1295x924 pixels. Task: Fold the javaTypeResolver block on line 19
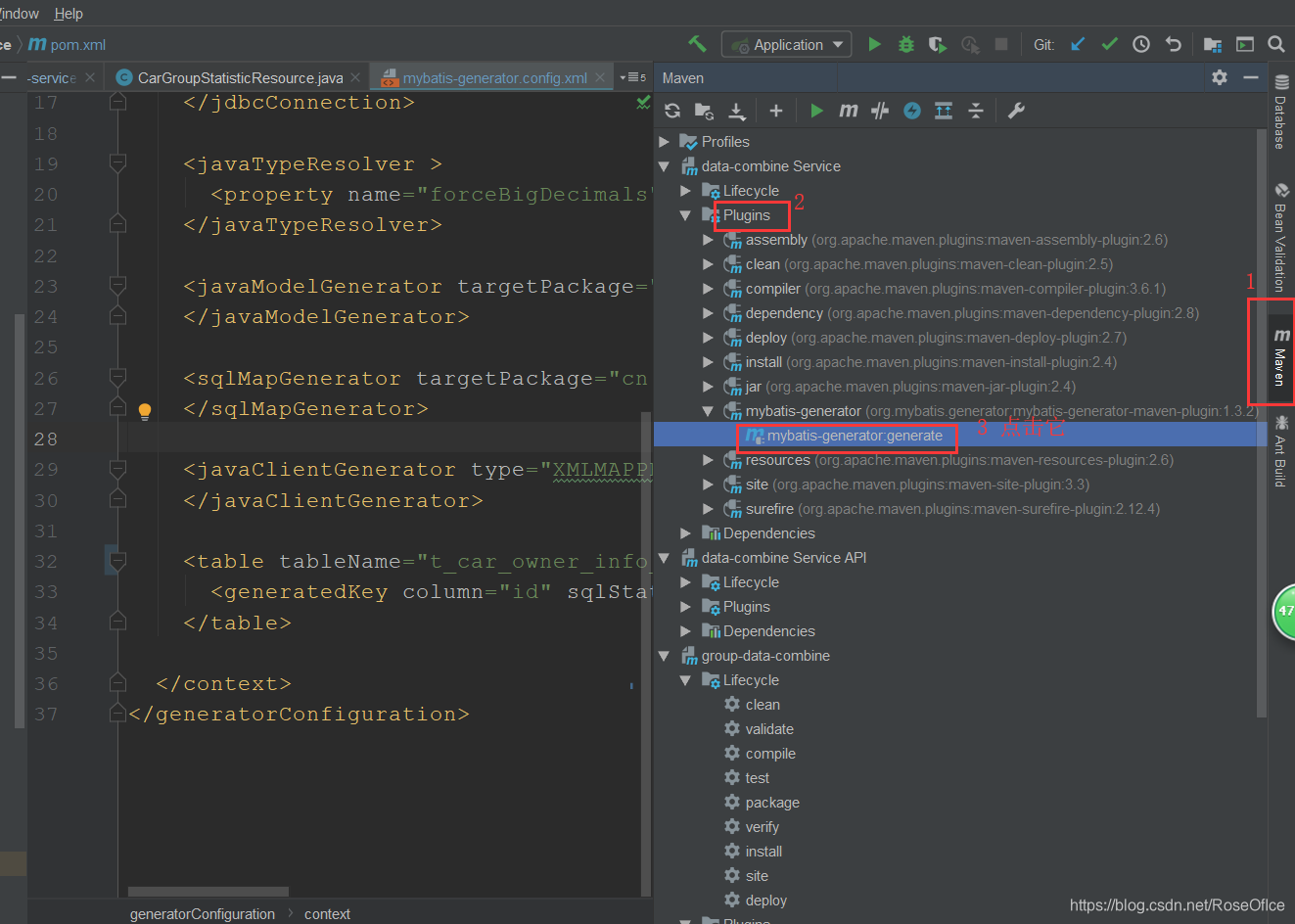click(118, 163)
